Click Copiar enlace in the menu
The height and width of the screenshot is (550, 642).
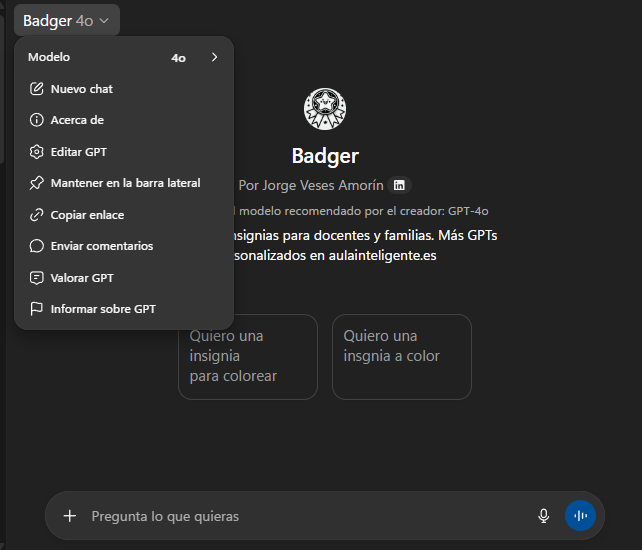[124, 215]
